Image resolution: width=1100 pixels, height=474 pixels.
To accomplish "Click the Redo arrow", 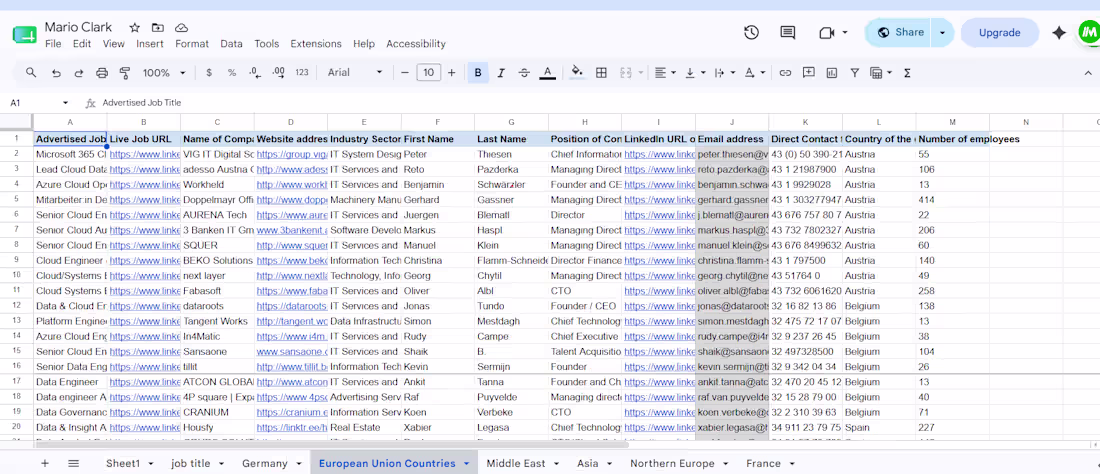I will click(79, 72).
